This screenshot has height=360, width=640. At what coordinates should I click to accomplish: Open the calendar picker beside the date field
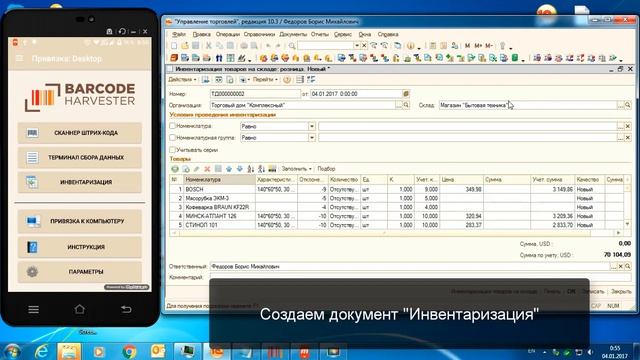pyautogui.click(x=406, y=94)
